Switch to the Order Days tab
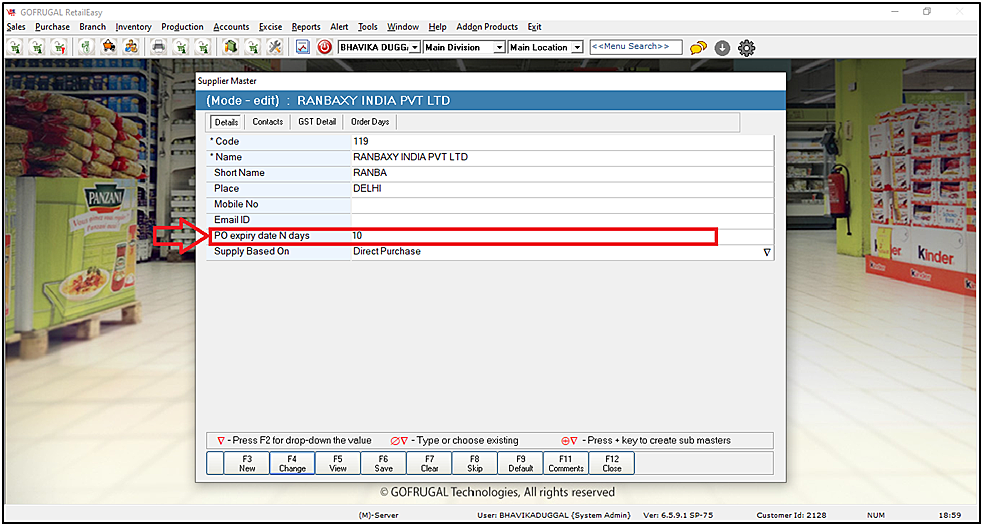The width and height of the screenshot is (983, 526). [x=369, y=122]
